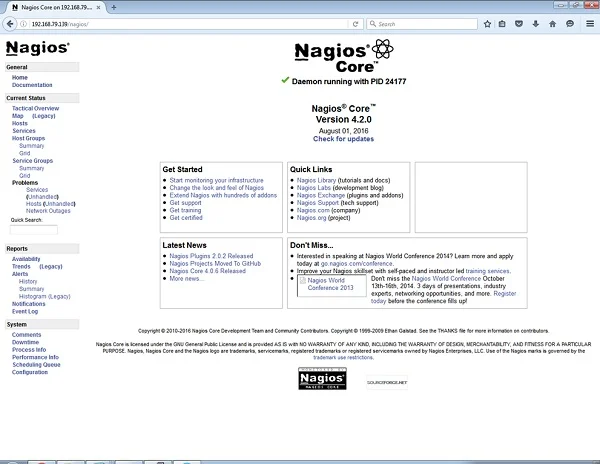Screen dimensions: 600x464
Task: Click the URL address bar
Action: coord(189,24)
